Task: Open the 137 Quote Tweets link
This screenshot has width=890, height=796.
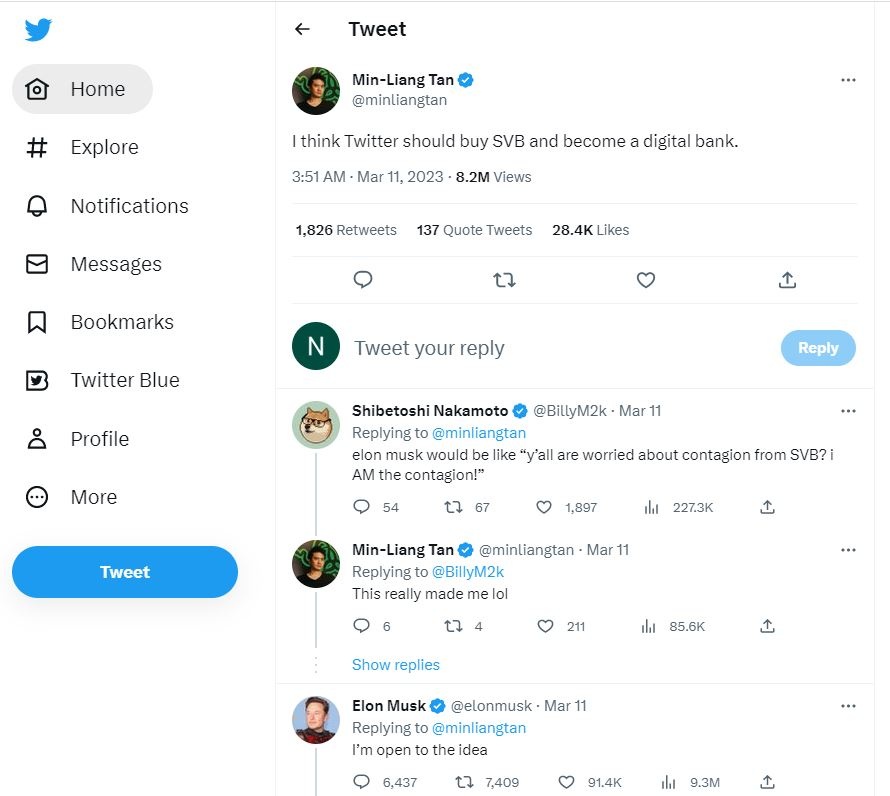Action: coord(474,230)
